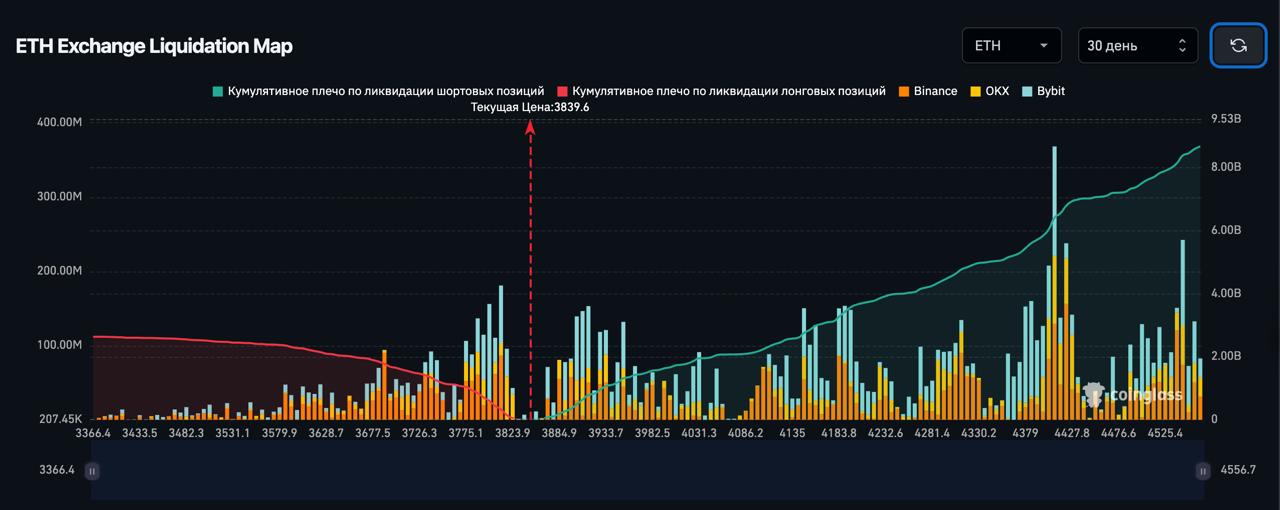Image resolution: width=1280 pixels, height=510 pixels.
Task: Click the red arrowhead of current price line
Action: [x=530, y=127]
